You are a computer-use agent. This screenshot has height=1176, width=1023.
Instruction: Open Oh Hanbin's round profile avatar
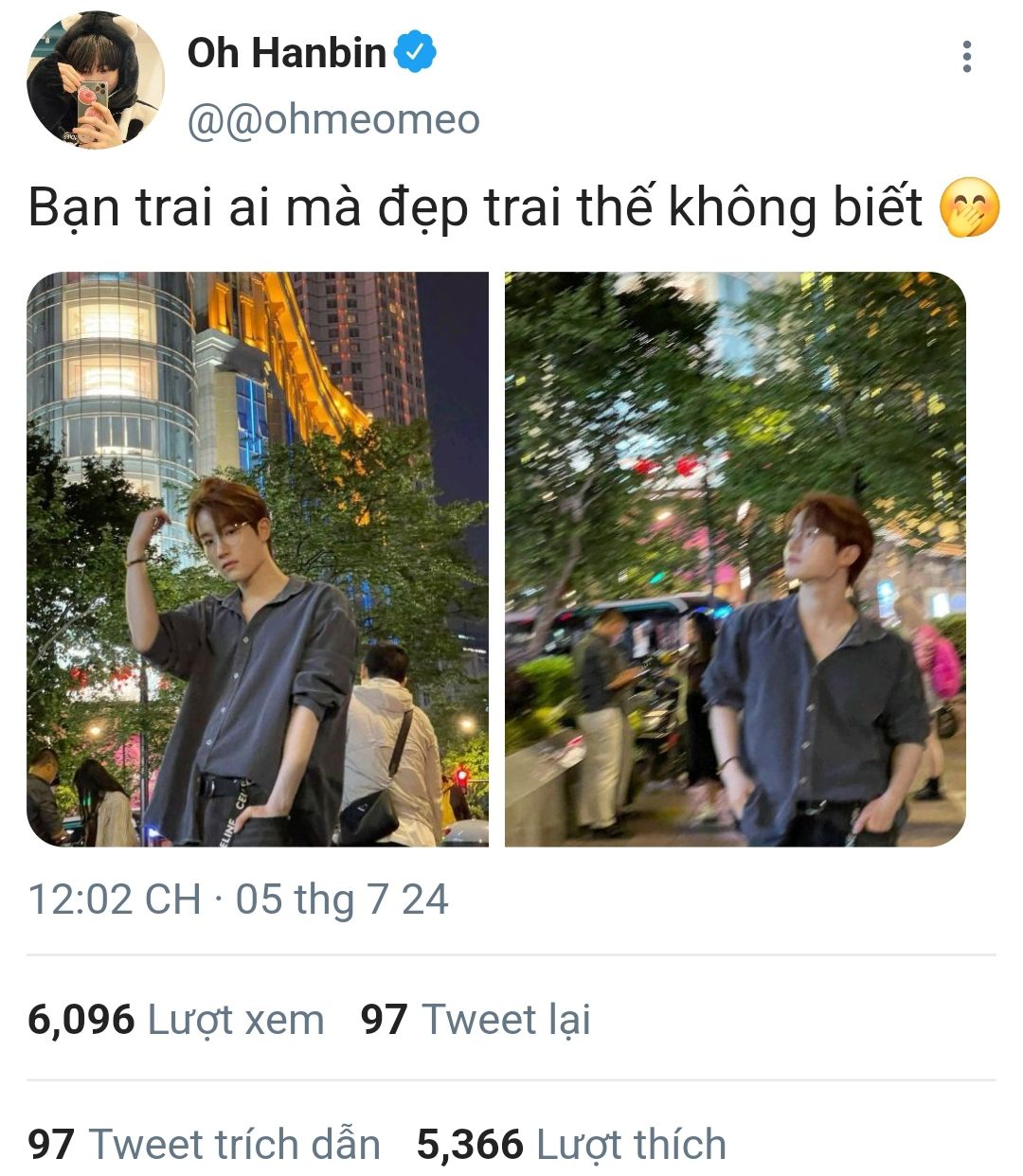pyautogui.click(x=95, y=80)
